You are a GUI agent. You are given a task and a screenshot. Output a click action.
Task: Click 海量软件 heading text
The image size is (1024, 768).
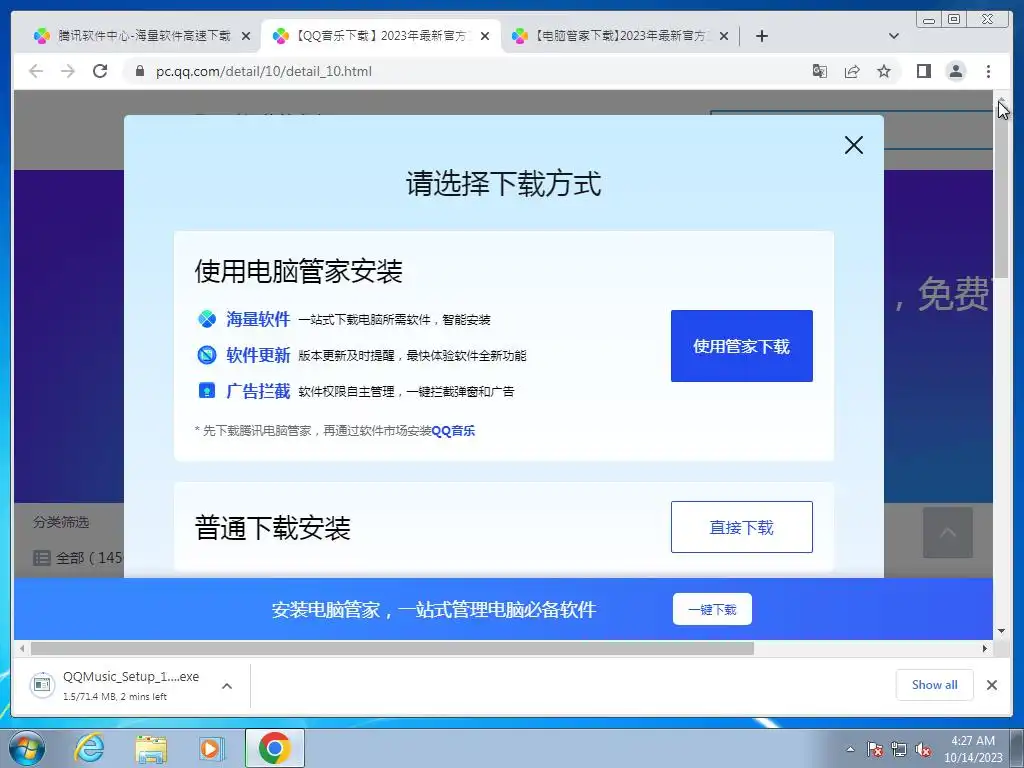pyautogui.click(x=258, y=319)
